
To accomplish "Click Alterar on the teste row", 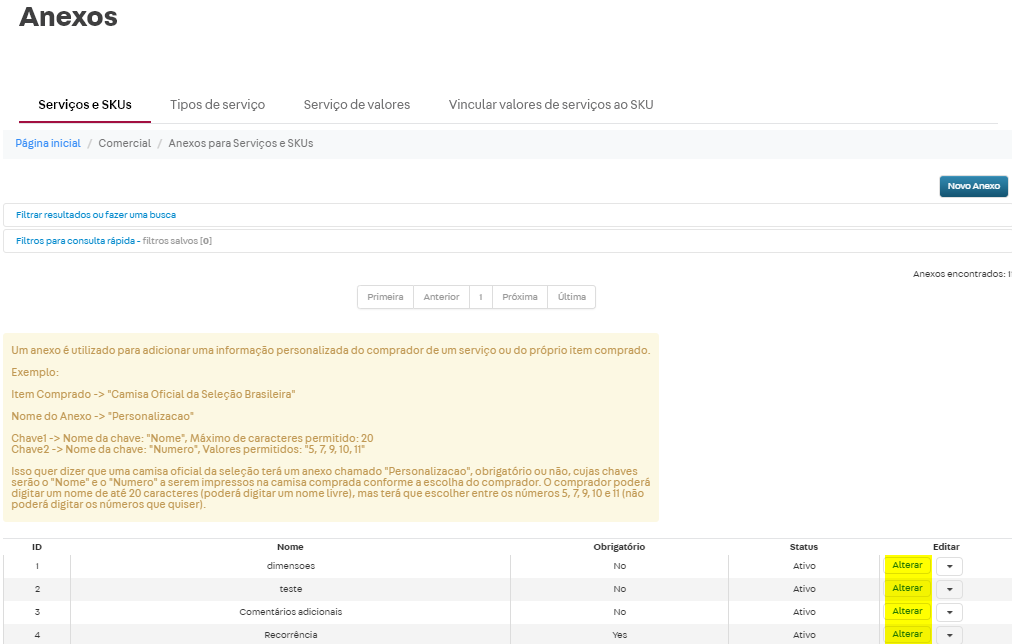I will pos(906,588).
